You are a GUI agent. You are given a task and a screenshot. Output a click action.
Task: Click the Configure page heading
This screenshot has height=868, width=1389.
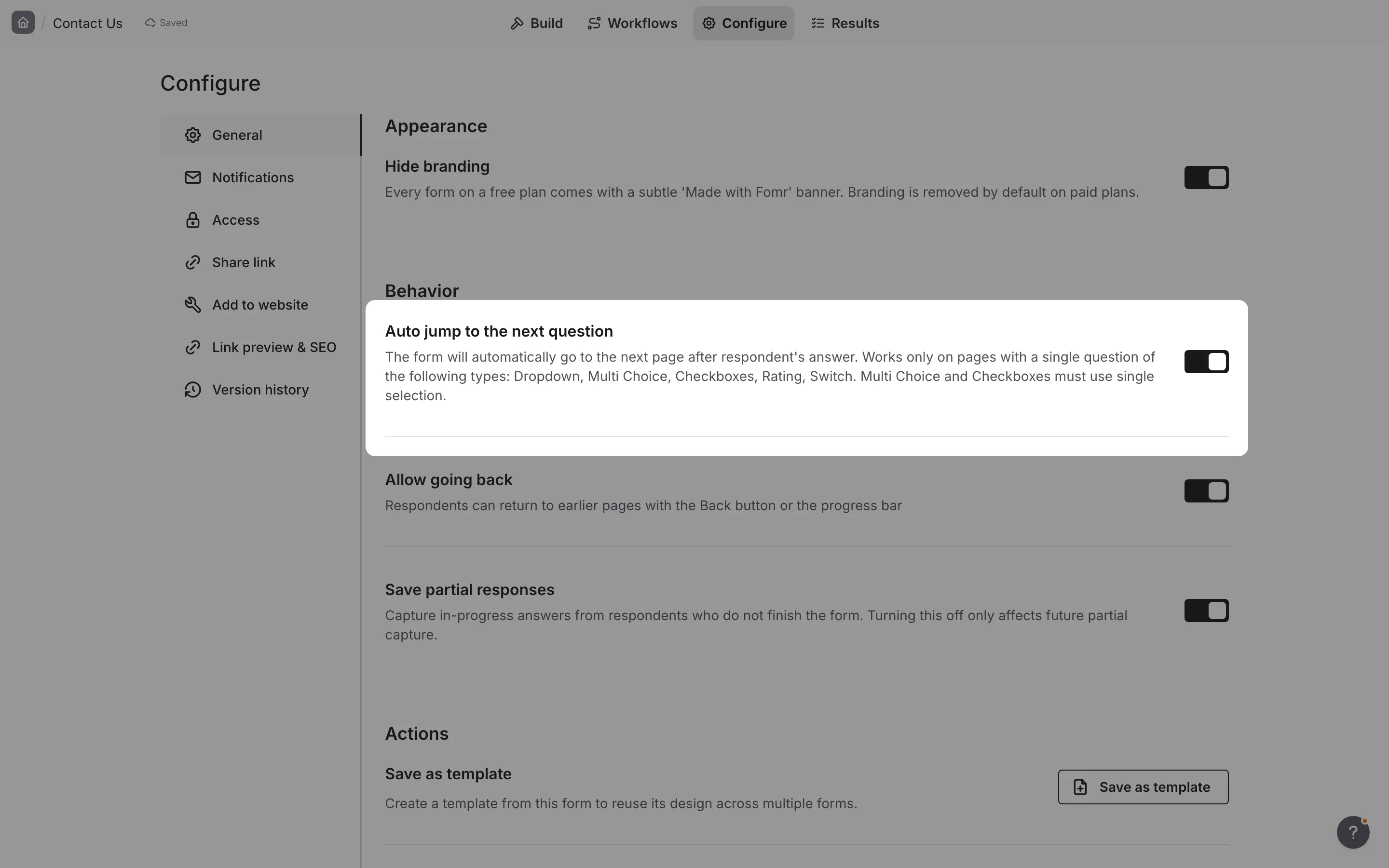(x=210, y=84)
